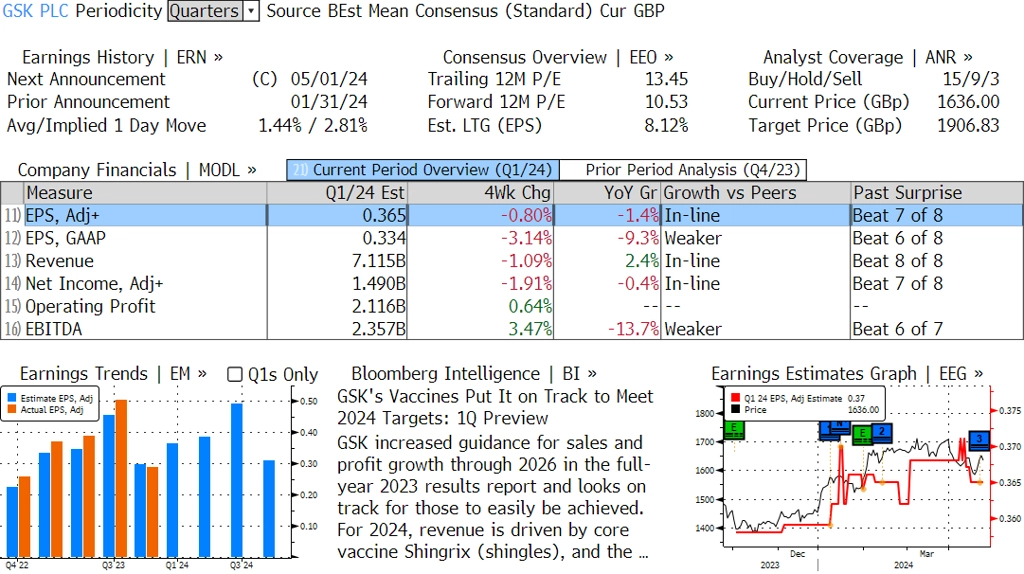Click Beat 6 of 7 for EBITDA

[x=898, y=329]
